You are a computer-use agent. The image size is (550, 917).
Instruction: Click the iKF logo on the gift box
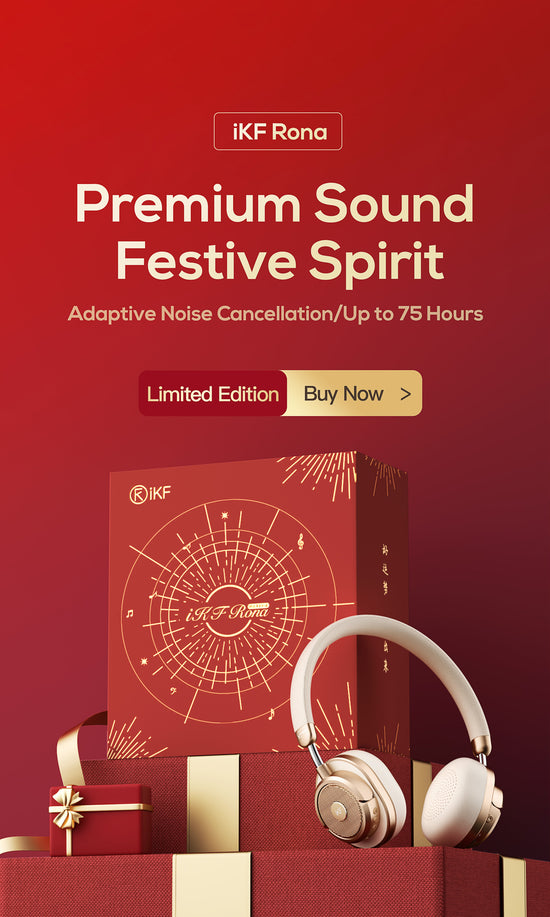[x=150, y=494]
